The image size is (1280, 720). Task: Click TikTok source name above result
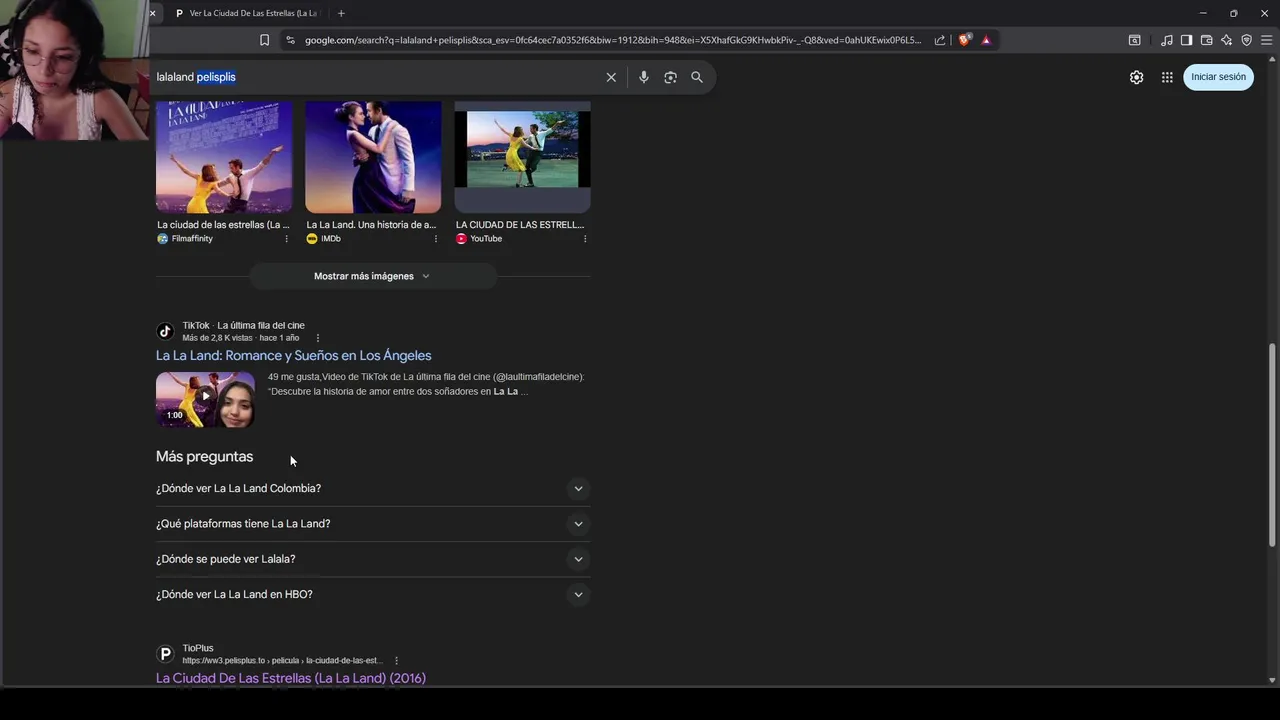pyautogui.click(x=196, y=325)
